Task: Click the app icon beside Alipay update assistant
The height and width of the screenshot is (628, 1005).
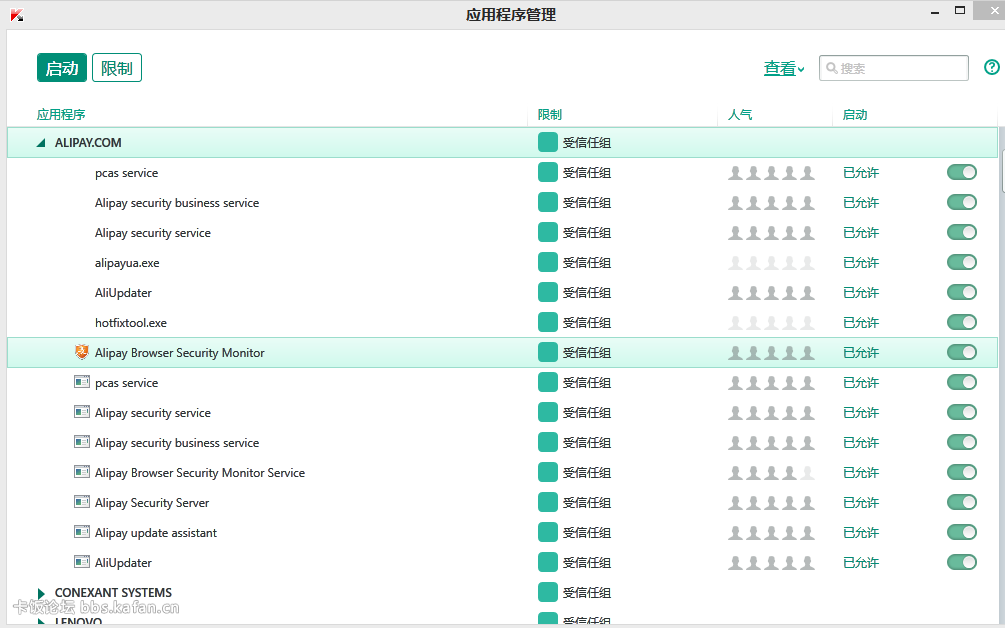Action: (81, 532)
